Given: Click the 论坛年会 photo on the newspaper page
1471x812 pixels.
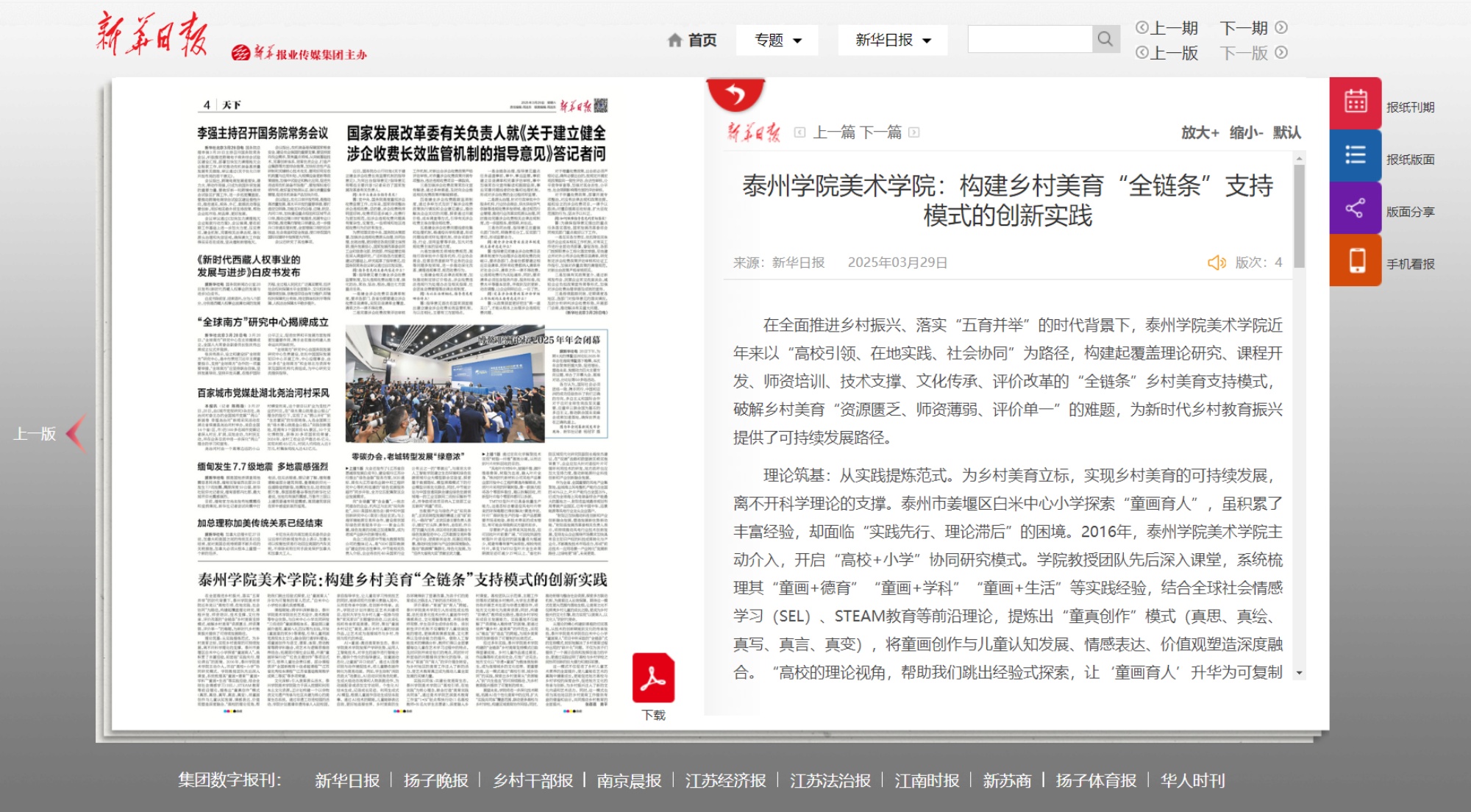Looking at the screenshot, I should point(445,385).
